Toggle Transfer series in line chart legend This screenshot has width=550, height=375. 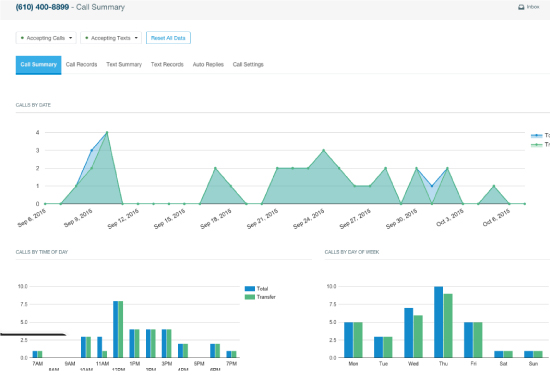pyautogui.click(x=540, y=145)
